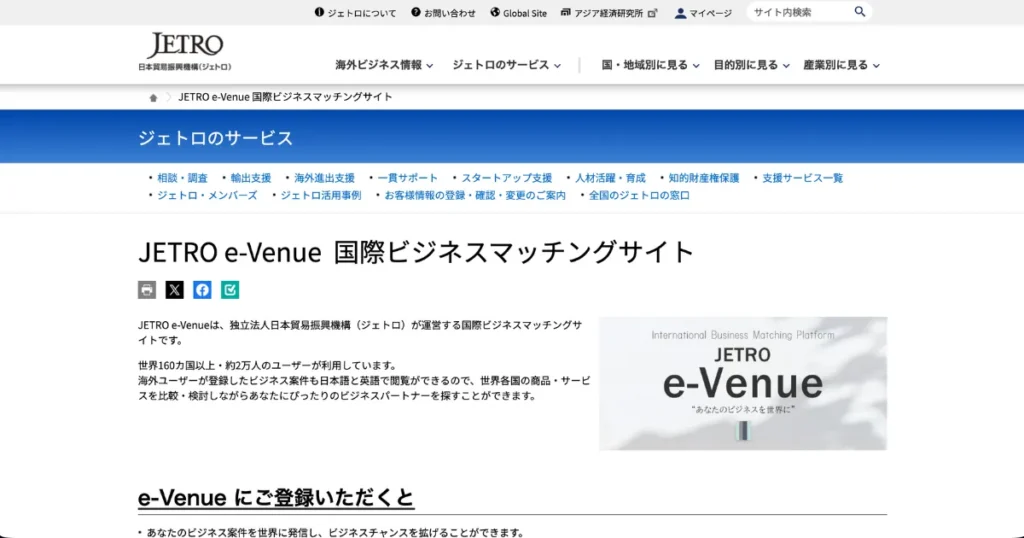Viewport: 1024px width, 538px height.
Task: Open the 産業別に見る dropdown
Action: 841,65
